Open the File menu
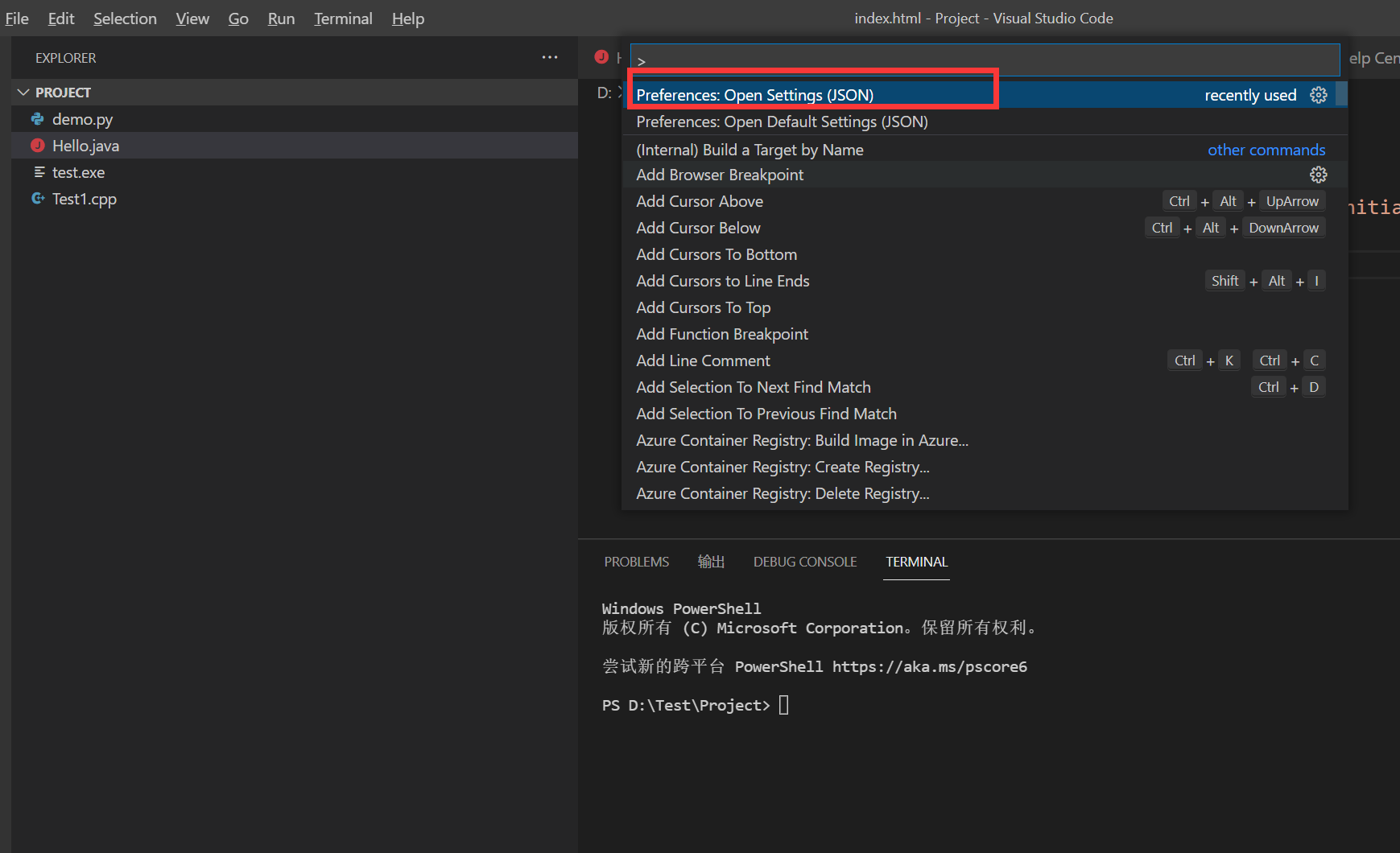The width and height of the screenshot is (1400, 853). coord(17,19)
